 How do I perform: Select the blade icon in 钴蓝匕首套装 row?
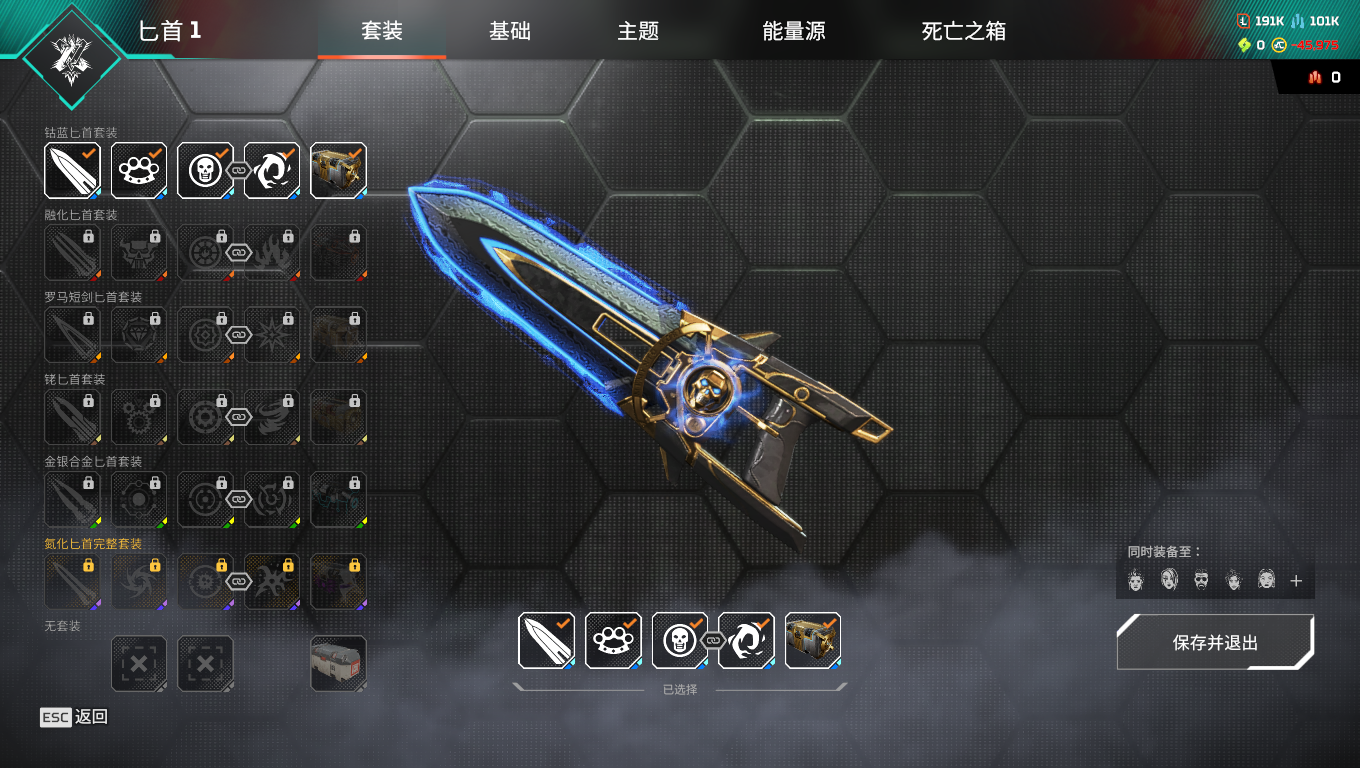click(x=73, y=170)
